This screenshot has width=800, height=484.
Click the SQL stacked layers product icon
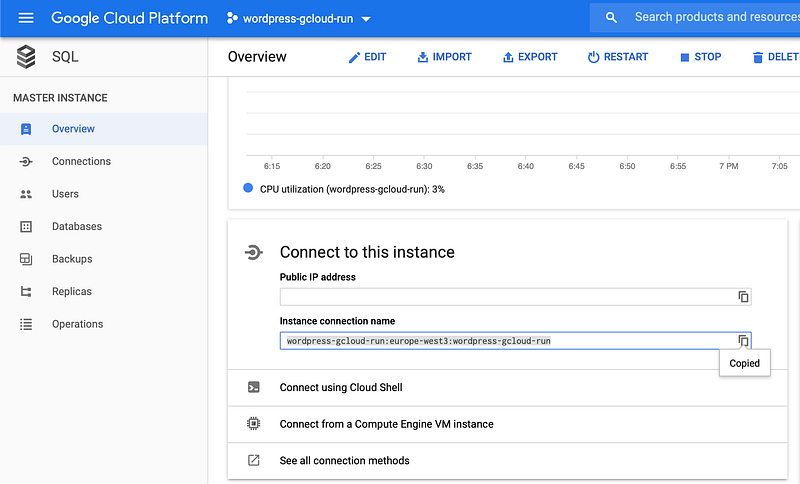point(26,57)
